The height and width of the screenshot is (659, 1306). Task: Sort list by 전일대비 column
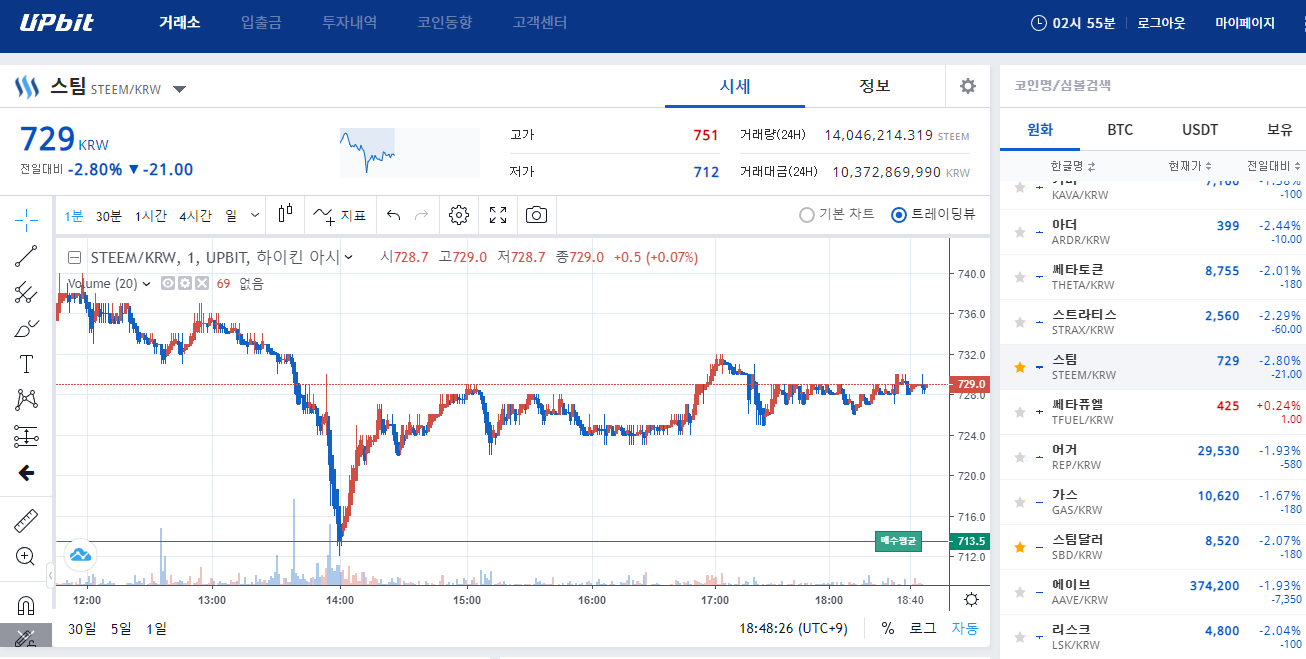tap(1274, 166)
